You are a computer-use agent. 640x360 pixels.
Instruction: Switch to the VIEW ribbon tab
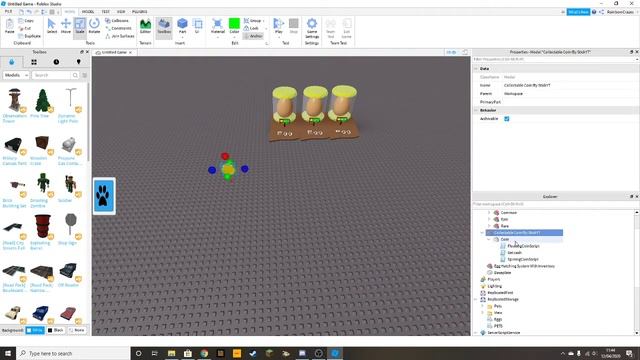point(121,11)
